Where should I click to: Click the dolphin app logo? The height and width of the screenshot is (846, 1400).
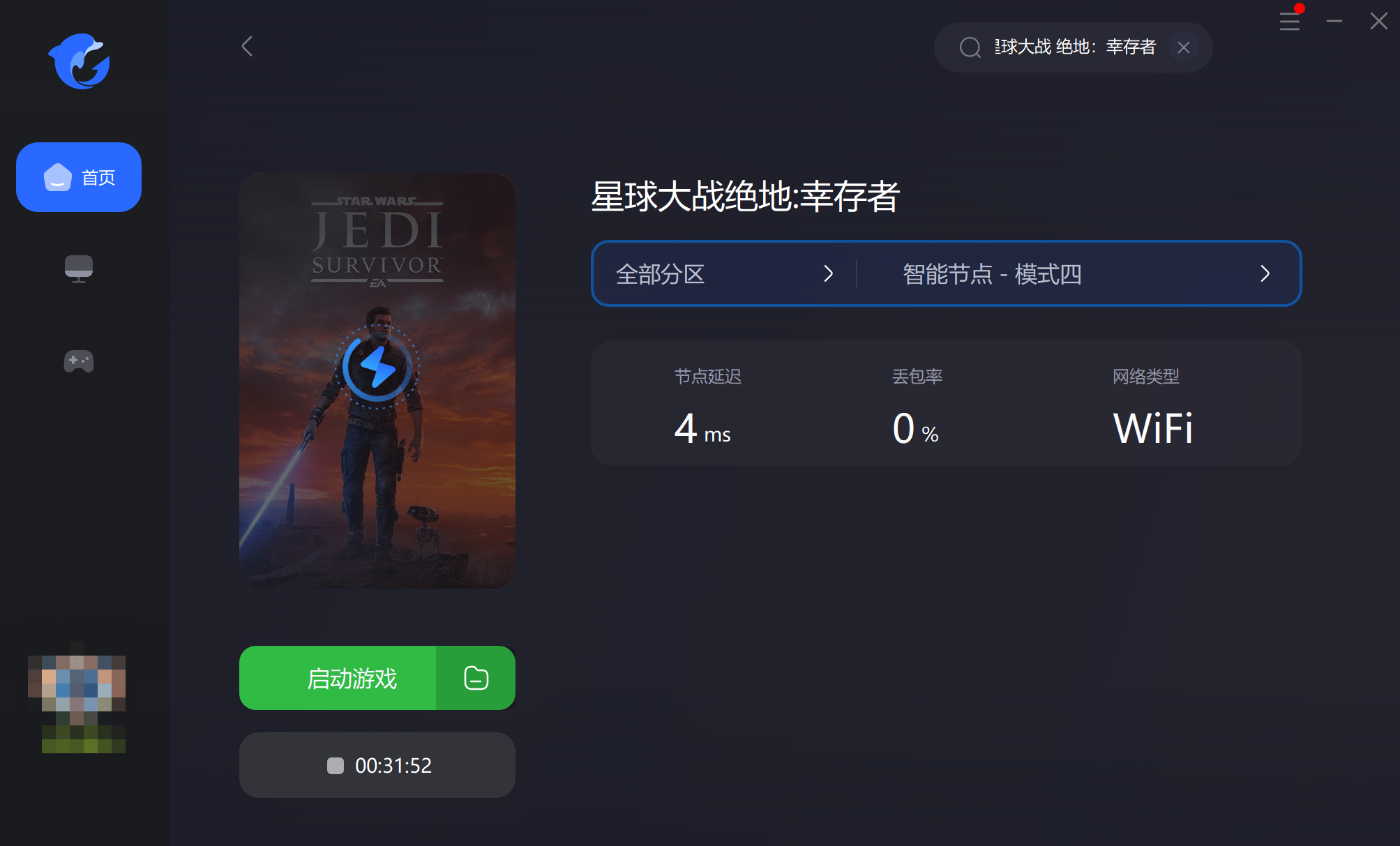(80, 61)
